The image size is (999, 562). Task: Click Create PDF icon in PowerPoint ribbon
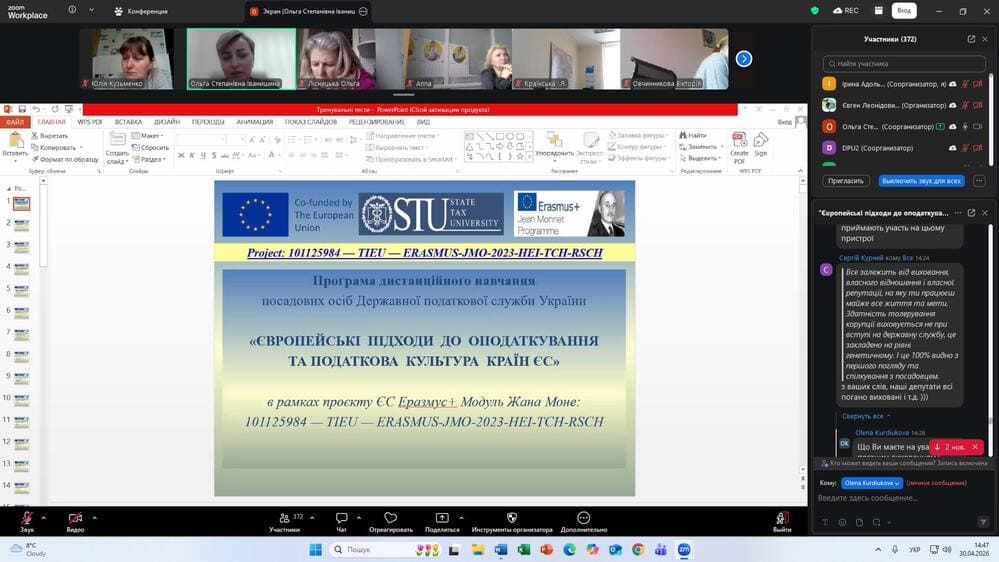[x=739, y=148]
